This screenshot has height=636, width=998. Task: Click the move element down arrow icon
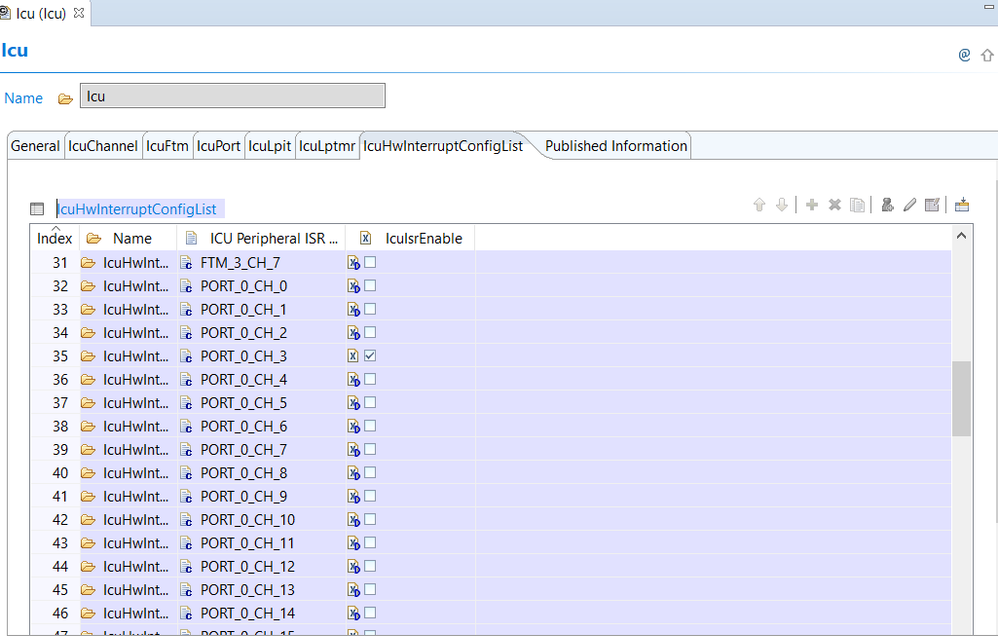pos(782,205)
